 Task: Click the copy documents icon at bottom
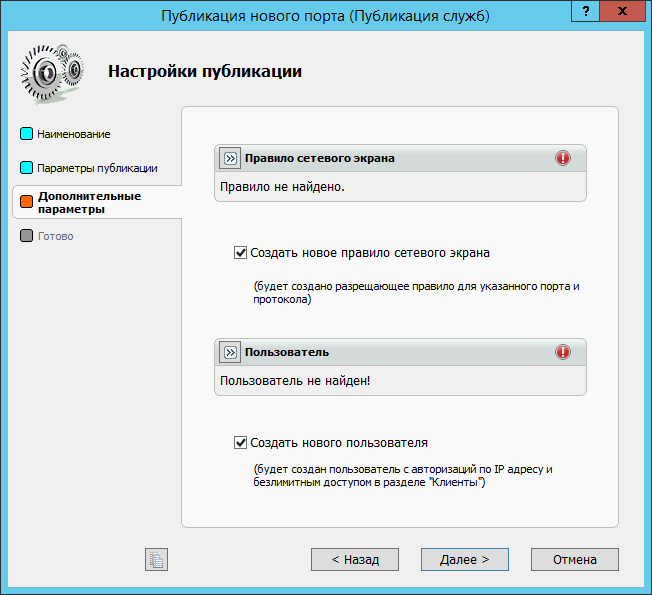(156, 559)
